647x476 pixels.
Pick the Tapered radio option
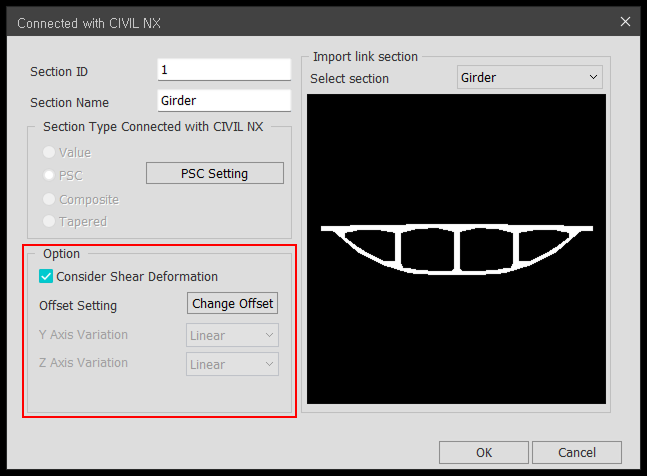coord(49,222)
